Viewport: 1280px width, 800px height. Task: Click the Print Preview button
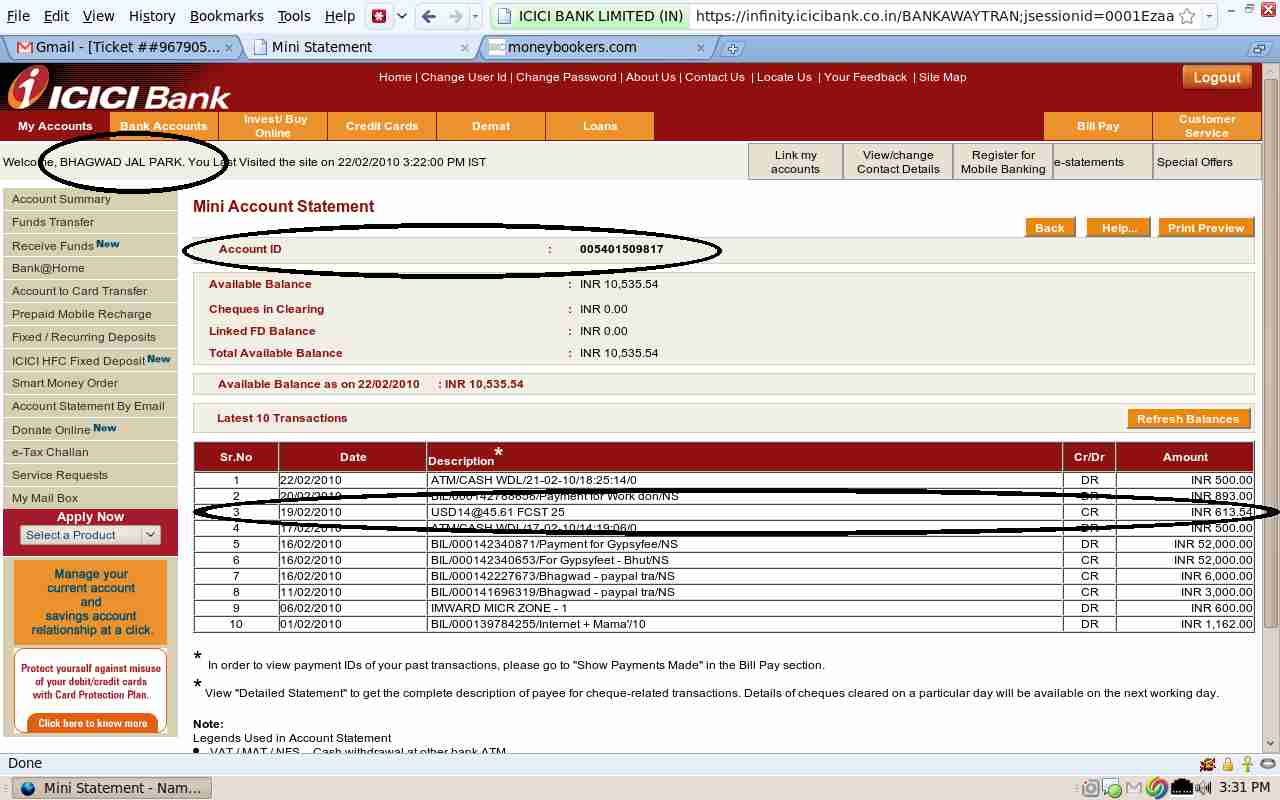1206,228
